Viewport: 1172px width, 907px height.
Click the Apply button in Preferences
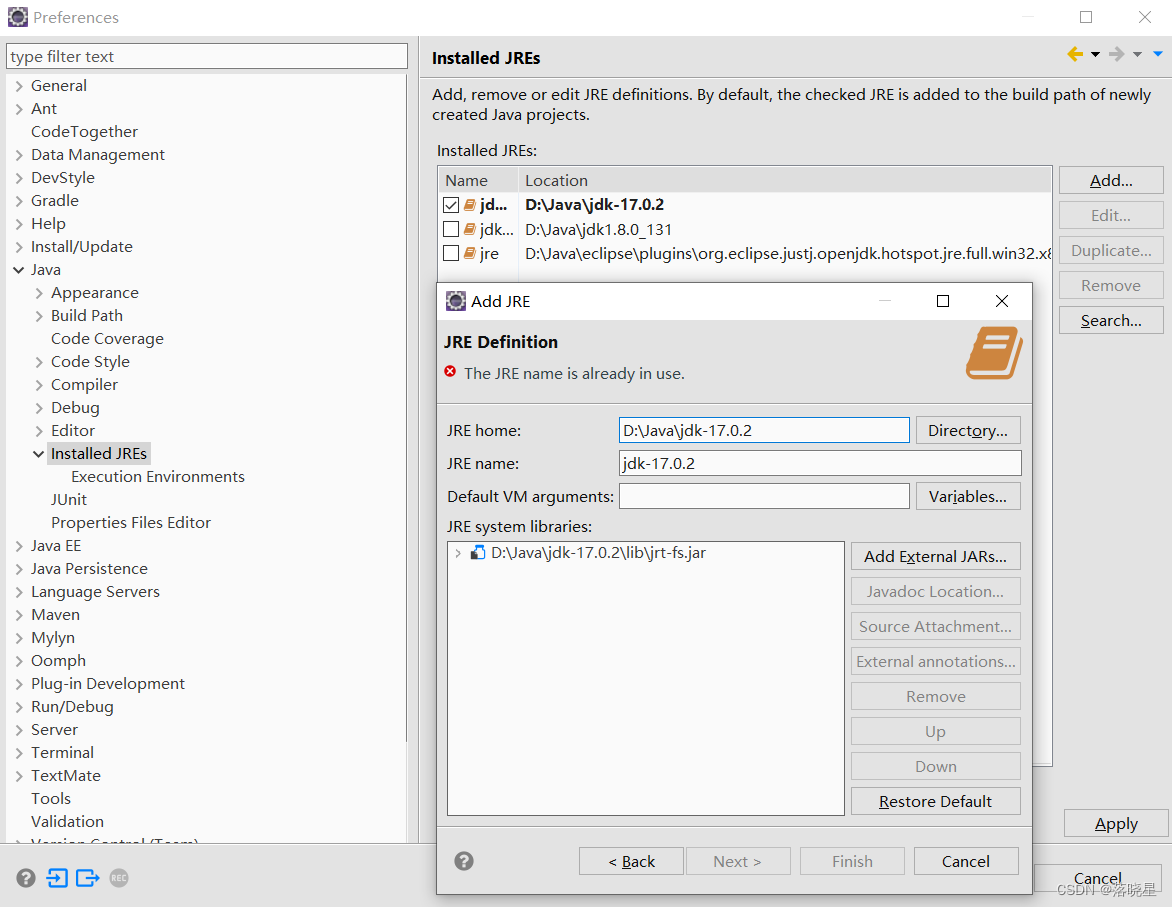point(1116,824)
